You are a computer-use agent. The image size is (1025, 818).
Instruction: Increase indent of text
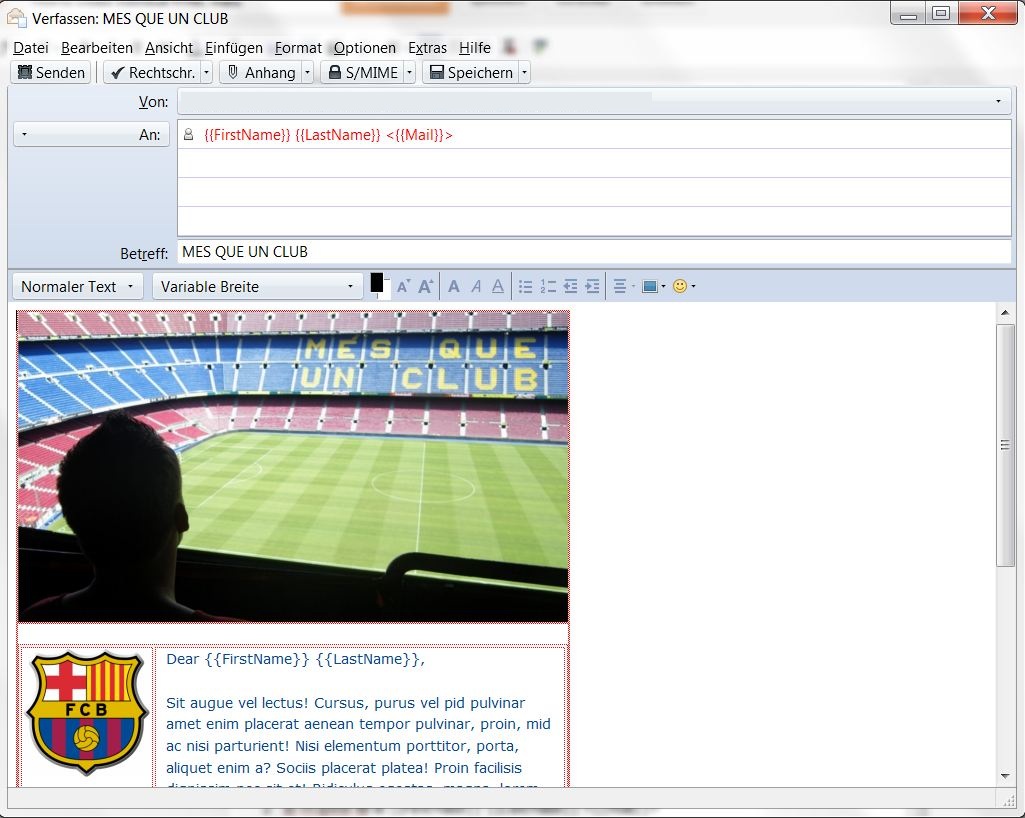tap(592, 286)
